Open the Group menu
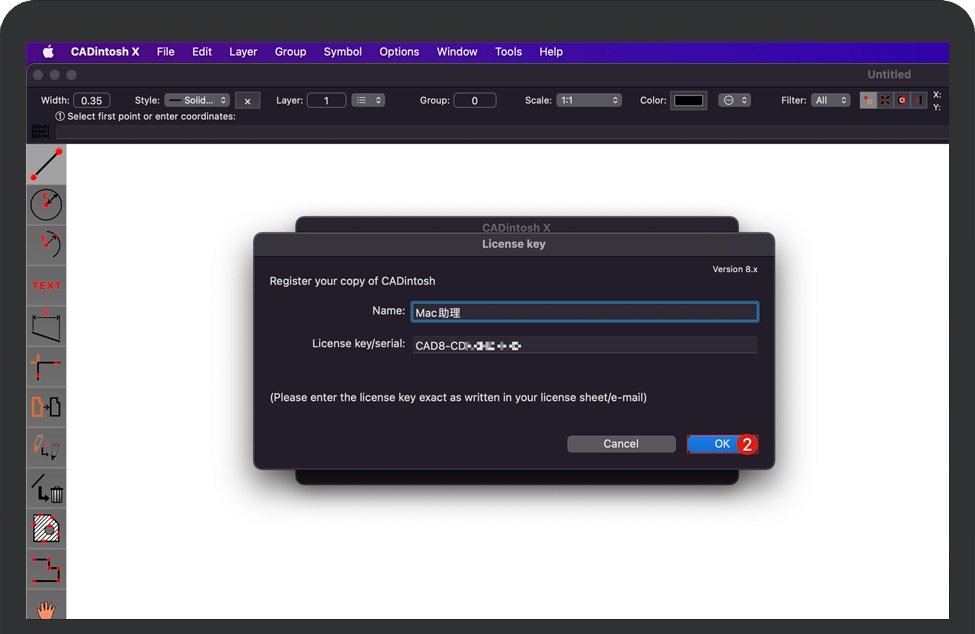 point(290,52)
